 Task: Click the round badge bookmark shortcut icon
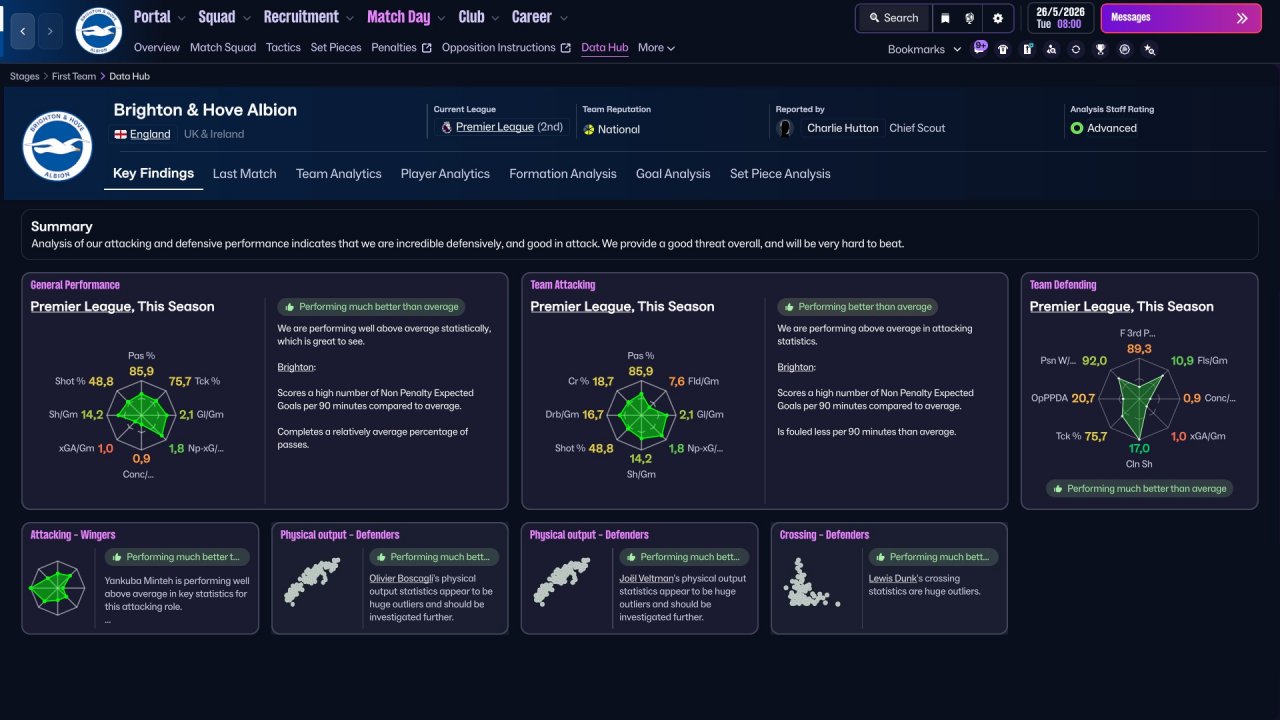(x=1125, y=49)
